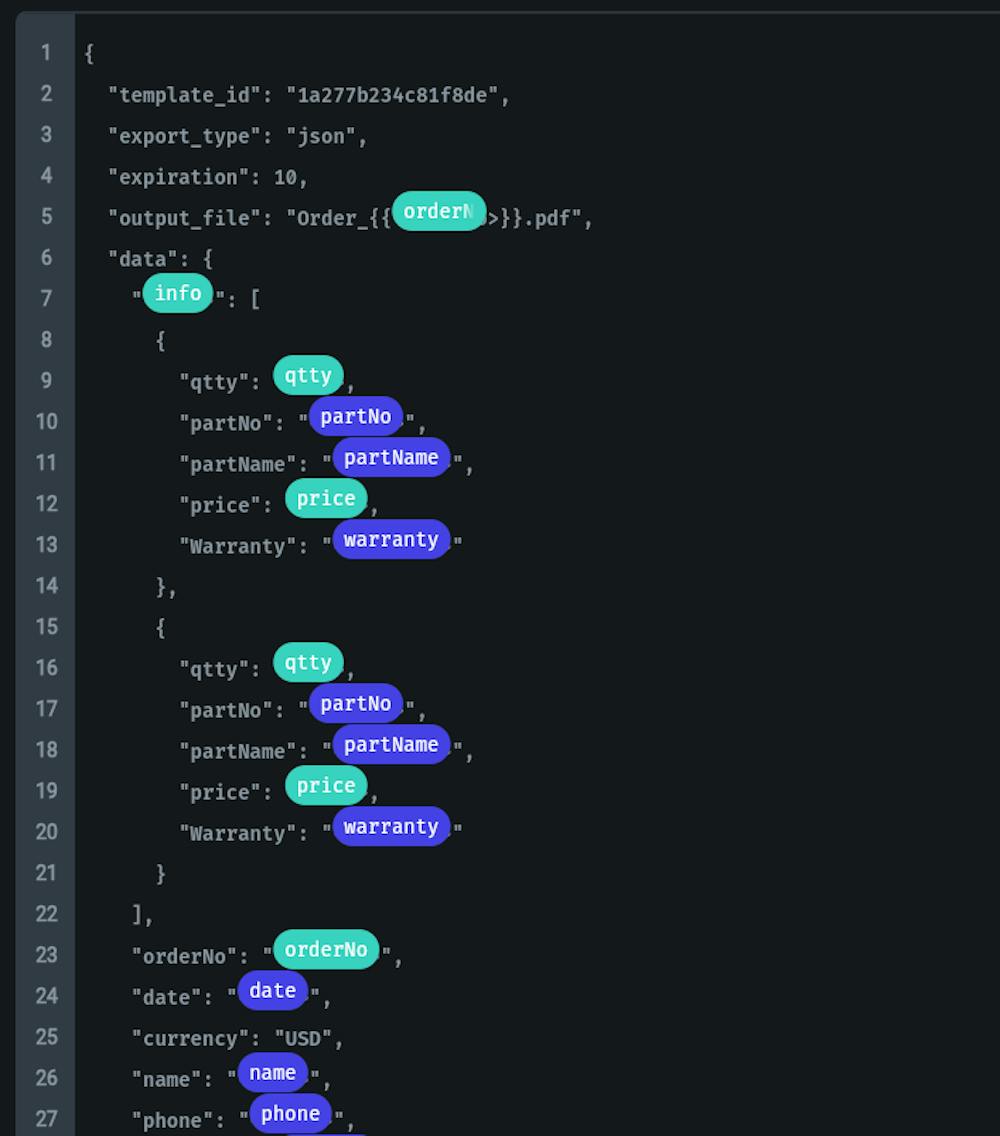
Task: Click the price pill on line 12
Action: pos(326,499)
